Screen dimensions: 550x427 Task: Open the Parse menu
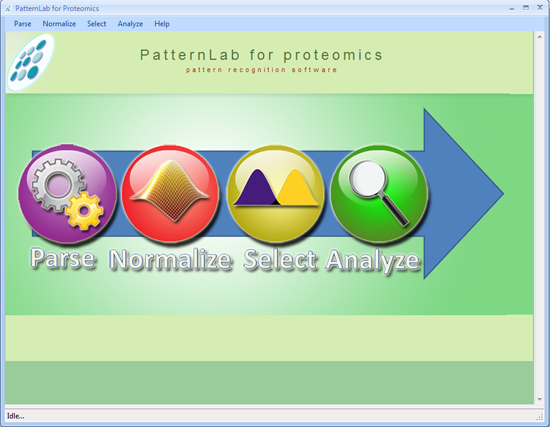(22, 24)
